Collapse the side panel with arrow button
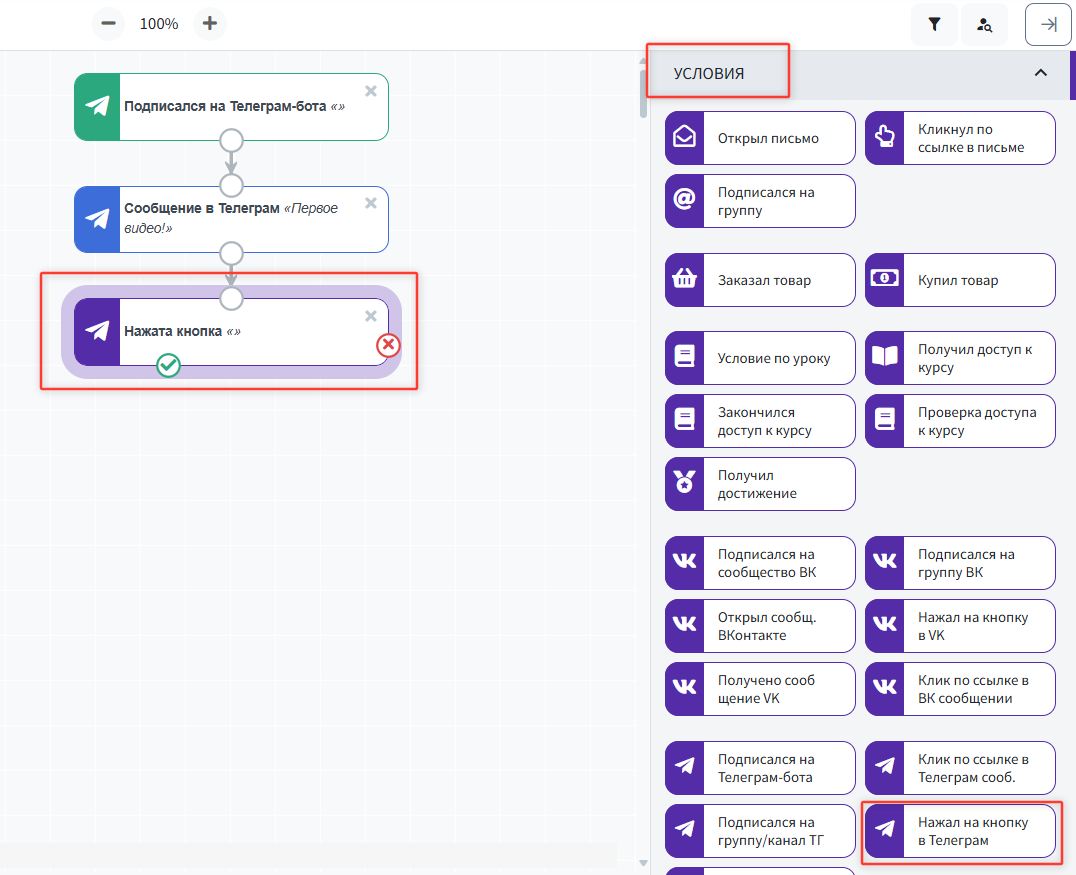The image size is (1076, 875). pos(1048,25)
